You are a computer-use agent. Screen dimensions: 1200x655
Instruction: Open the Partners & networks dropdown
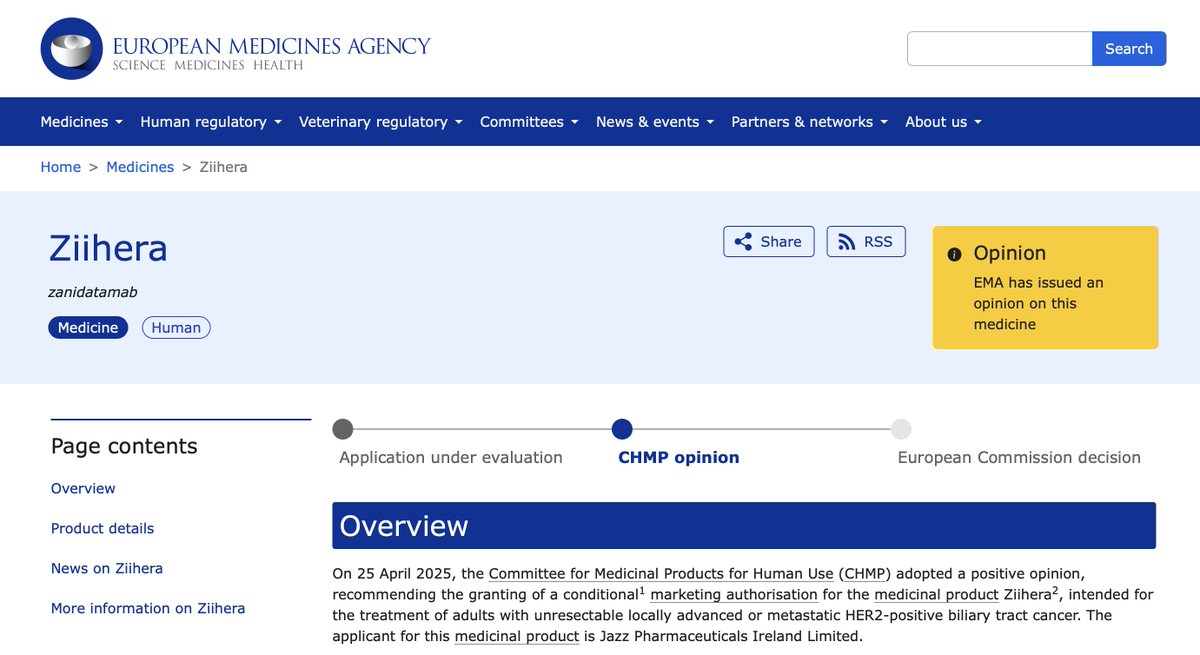(x=810, y=122)
